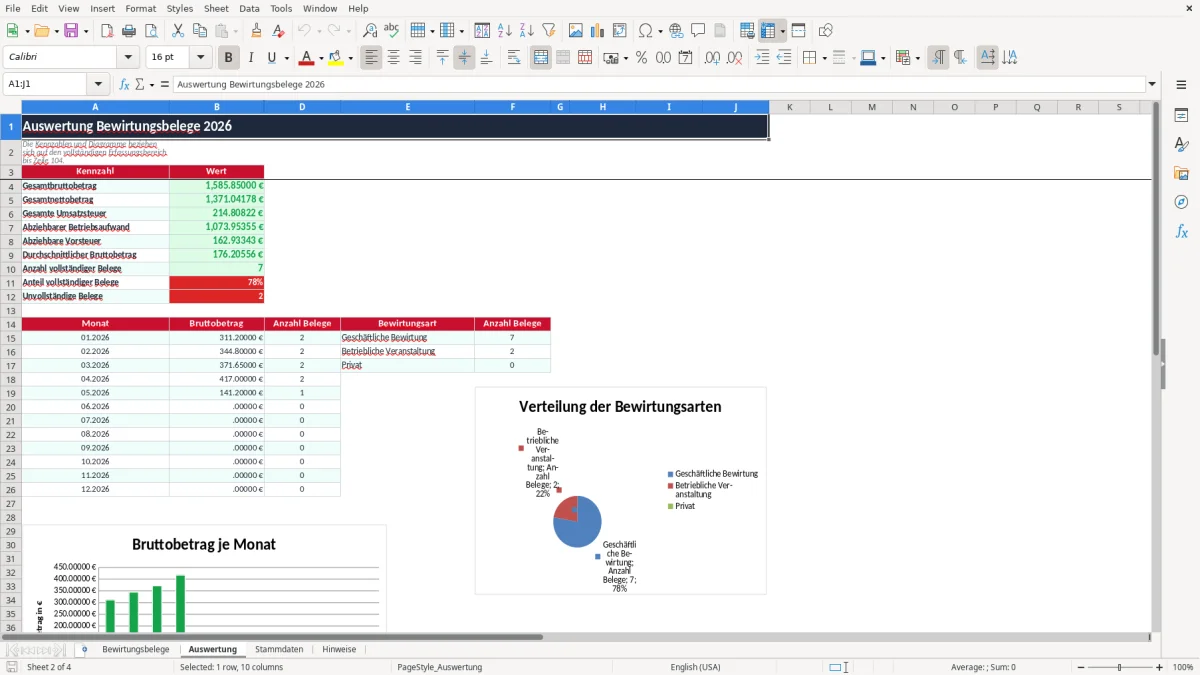Click the Draw Functions shapes icon
1200x675 pixels.
pos(825,31)
